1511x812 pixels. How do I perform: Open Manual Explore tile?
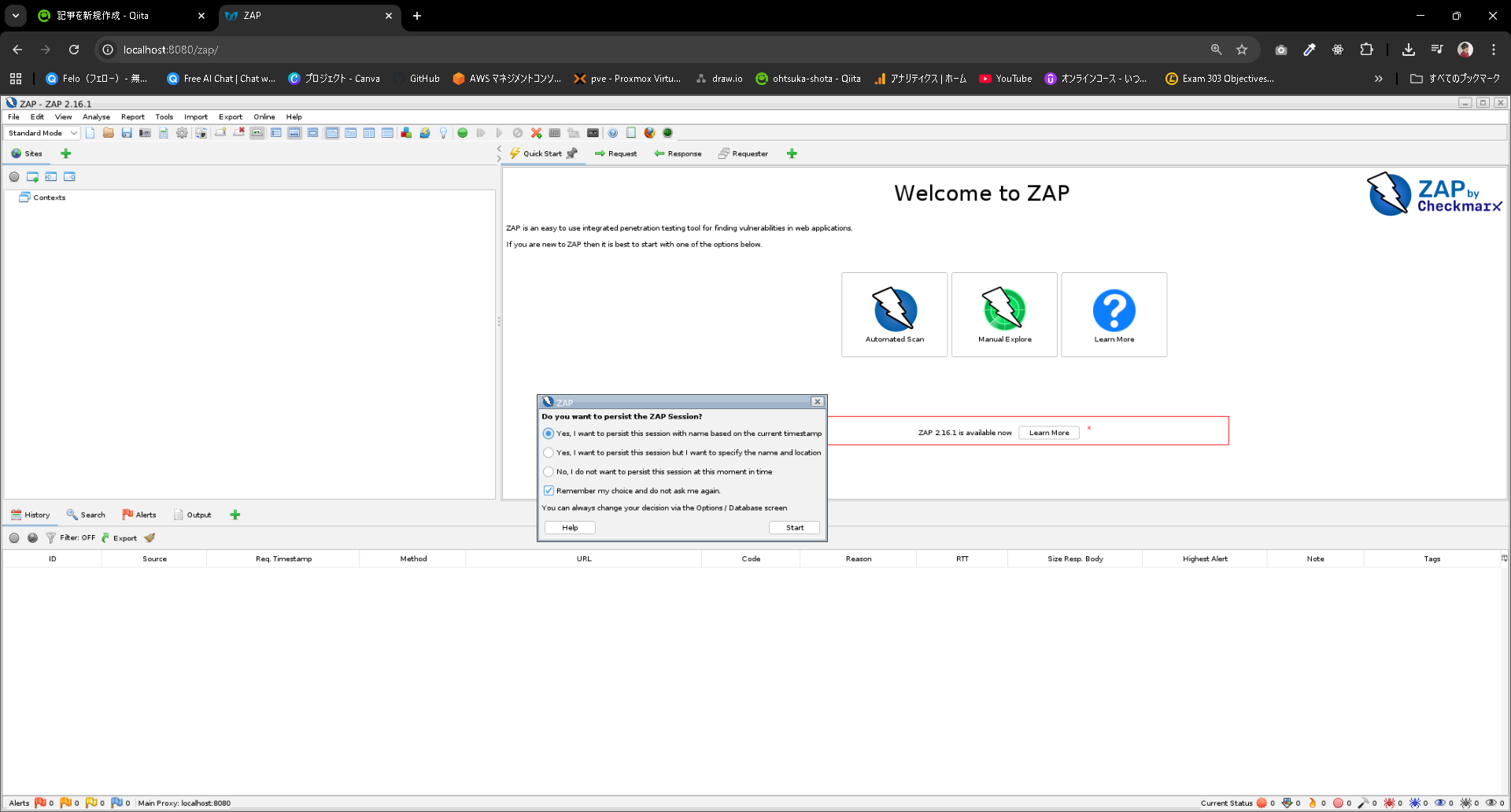coord(1004,315)
